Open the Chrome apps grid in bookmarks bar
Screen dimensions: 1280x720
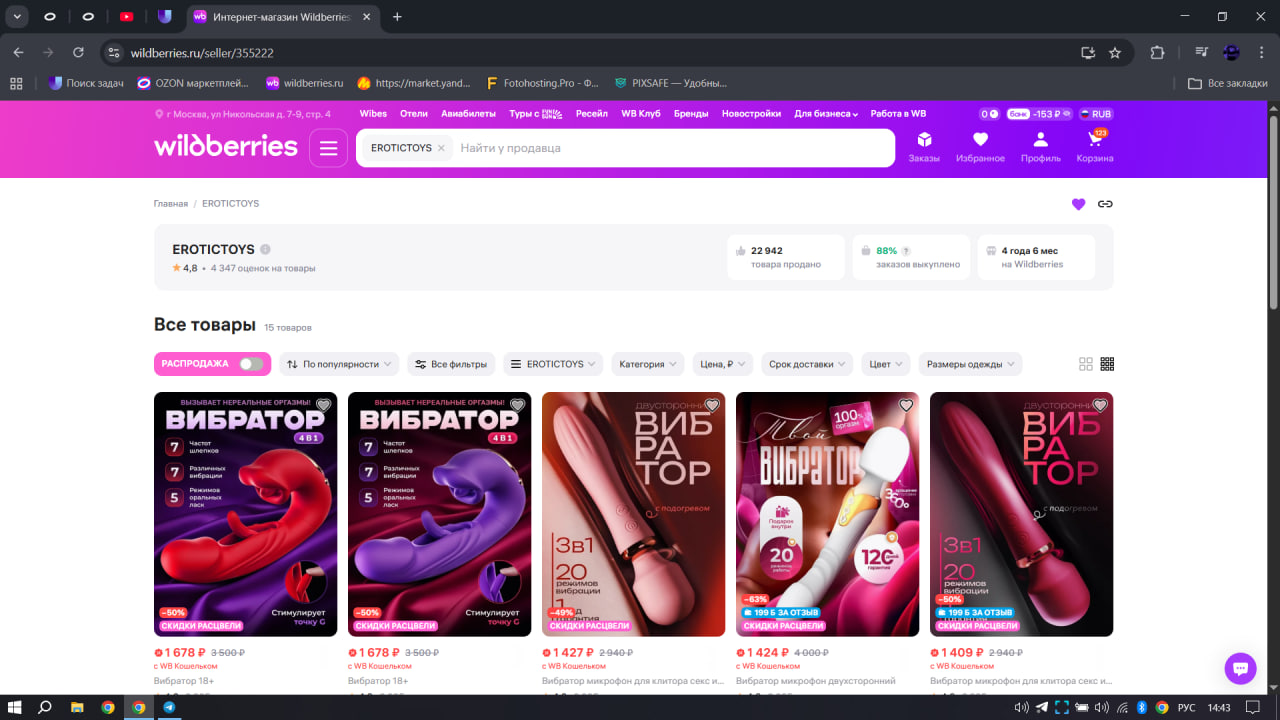(x=16, y=83)
